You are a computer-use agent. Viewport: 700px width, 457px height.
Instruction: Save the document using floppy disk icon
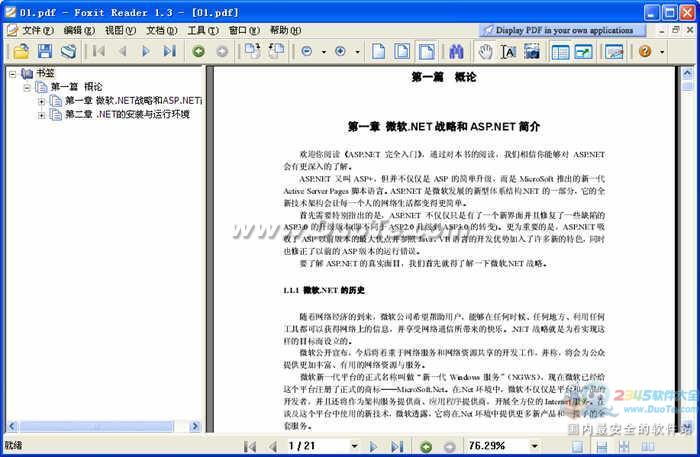pos(45,52)
